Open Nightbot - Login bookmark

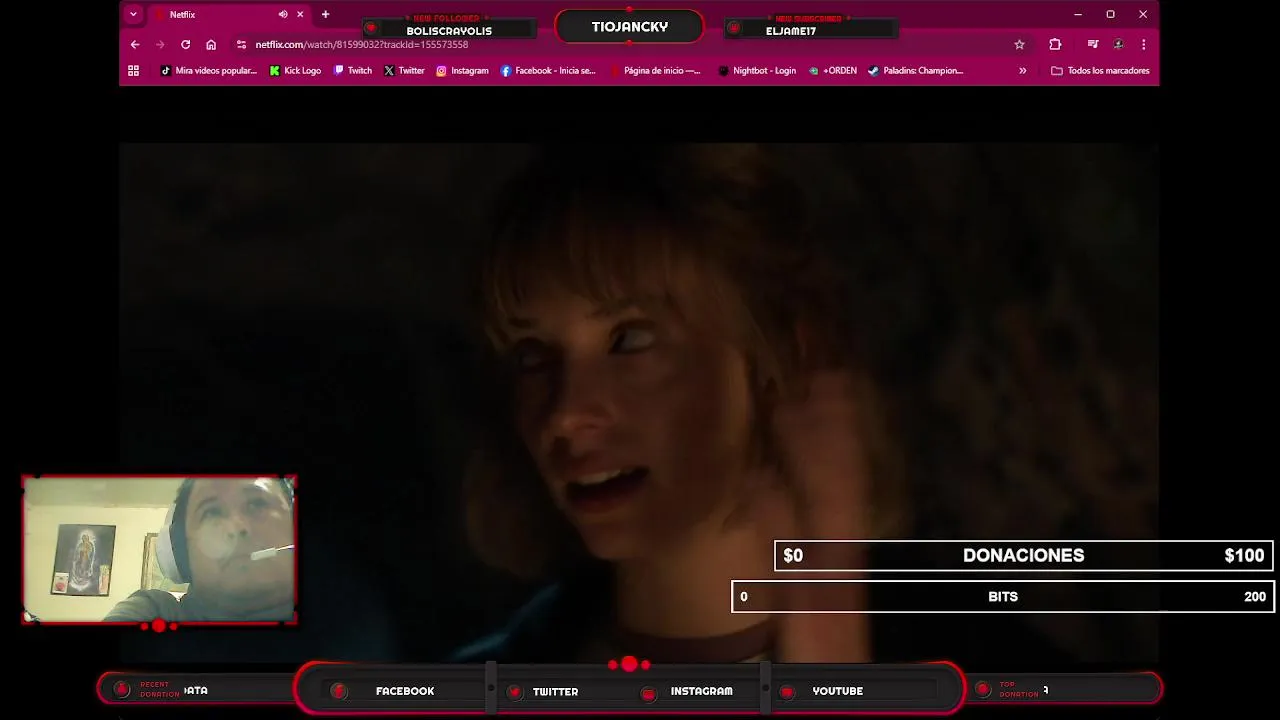(x=757, y=70)
